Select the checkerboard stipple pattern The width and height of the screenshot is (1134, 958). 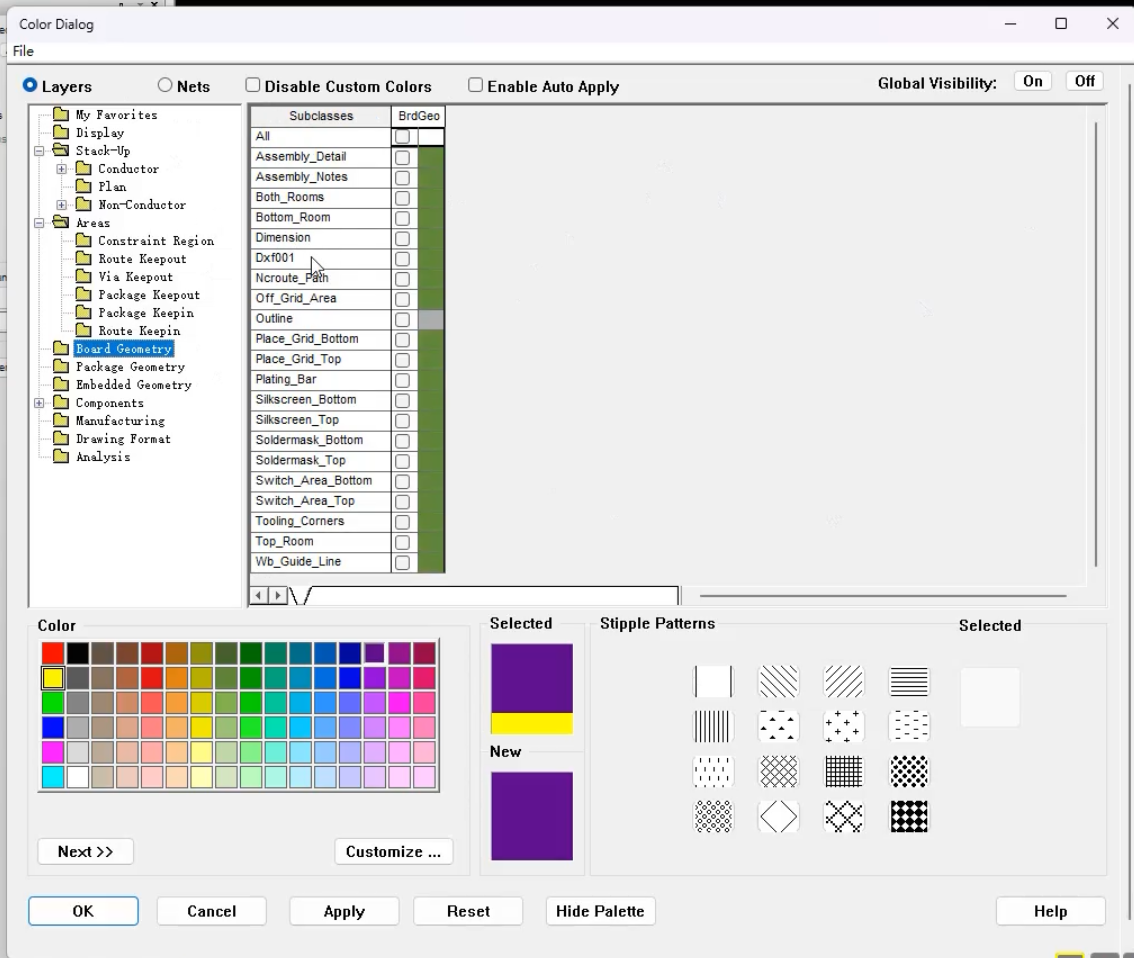pyautogui.click(x=908, y=816)
